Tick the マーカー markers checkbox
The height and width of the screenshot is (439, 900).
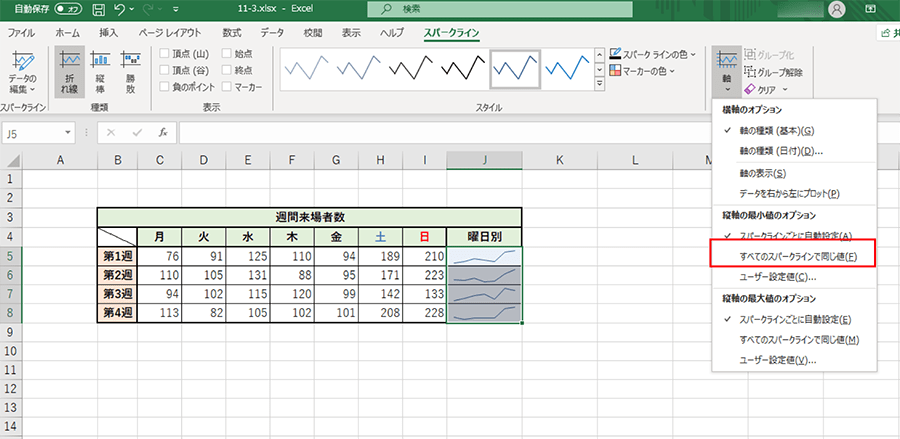(x=227, y=88)
